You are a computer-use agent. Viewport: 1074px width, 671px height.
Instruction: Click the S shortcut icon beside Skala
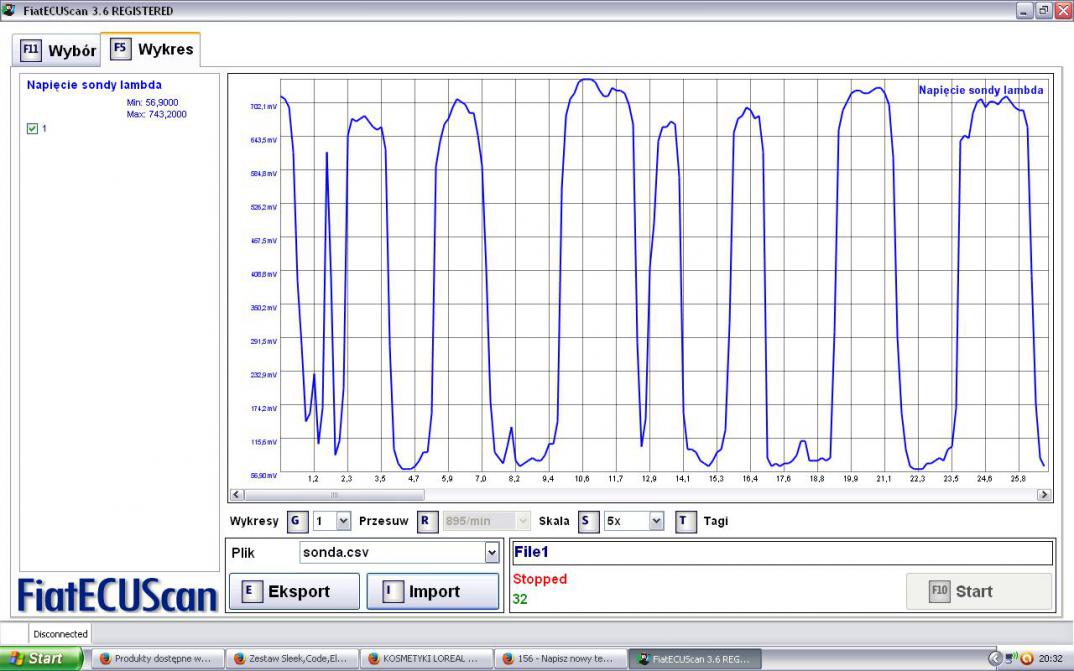[587, 521]
